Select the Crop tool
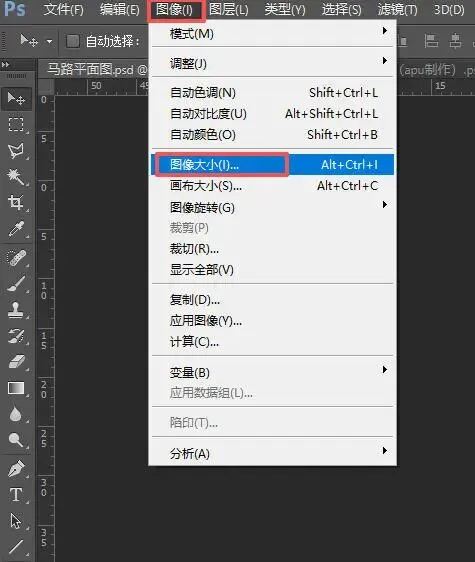The height and width of the screenshot is (562, 475). coord(16,203)
